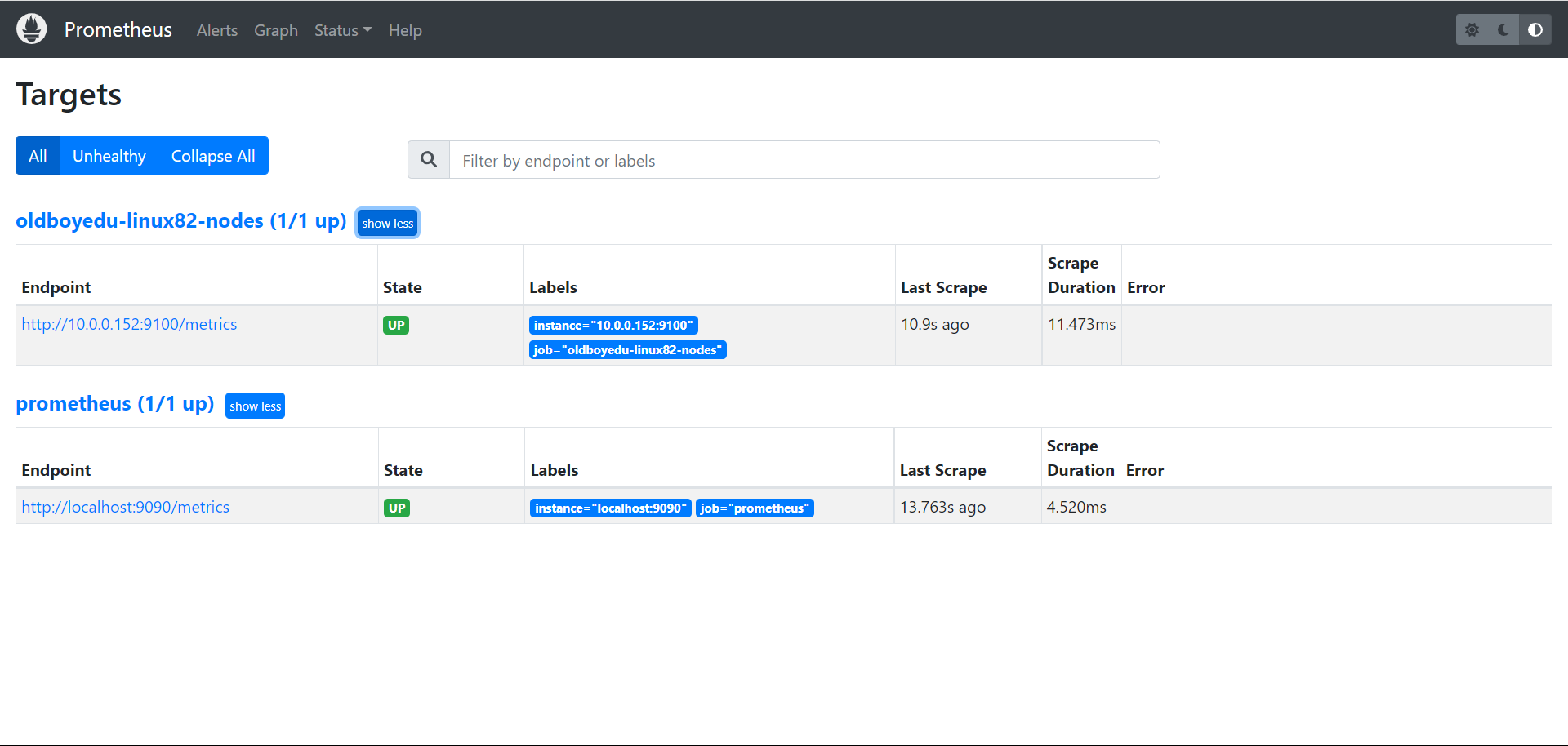Click the Prometheus flame logo icon
Image resolution: width=1568 pixels, height=746 pixels.
coord(32,29)
